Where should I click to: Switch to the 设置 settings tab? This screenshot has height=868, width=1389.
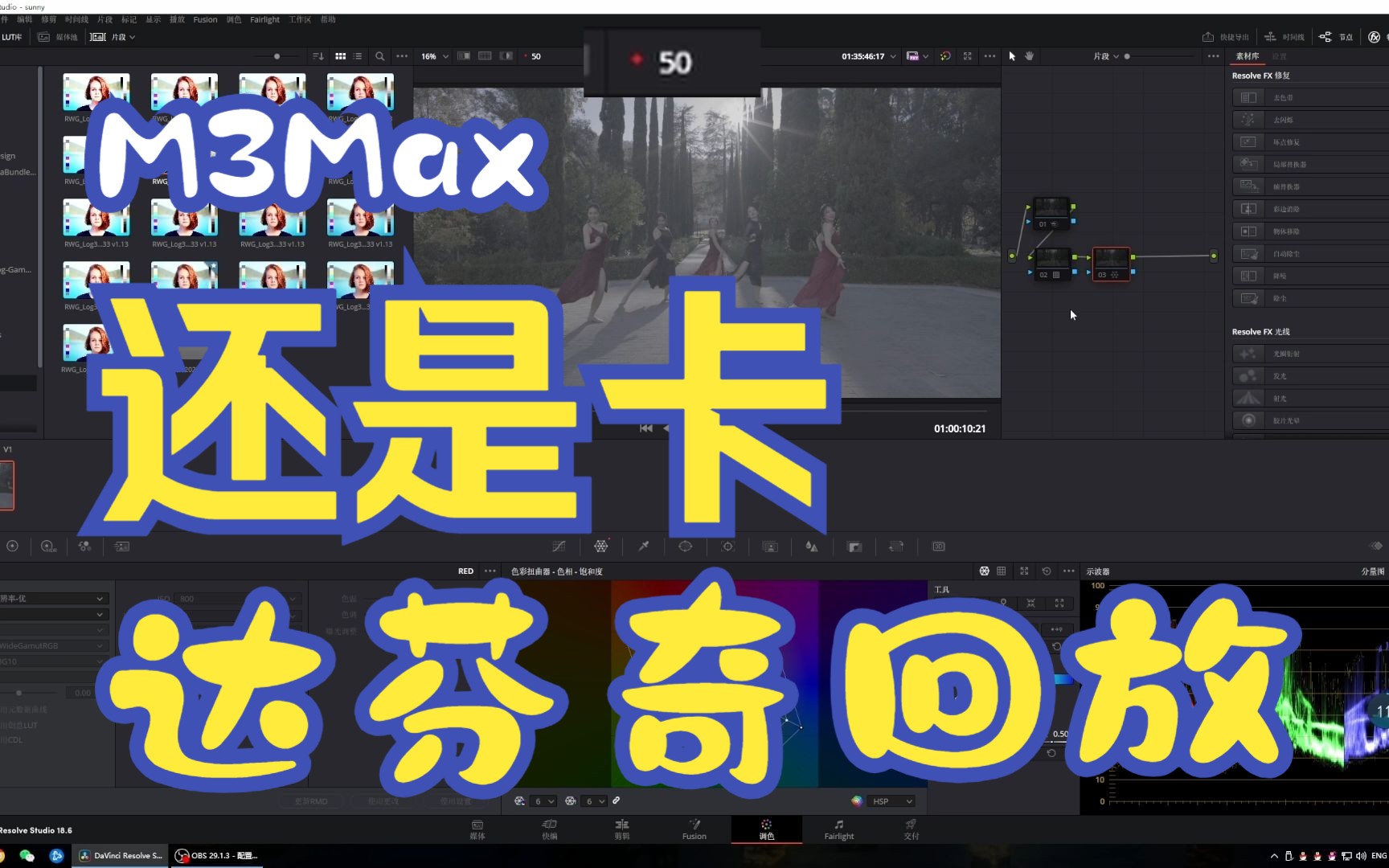(x=1280, y=56)
